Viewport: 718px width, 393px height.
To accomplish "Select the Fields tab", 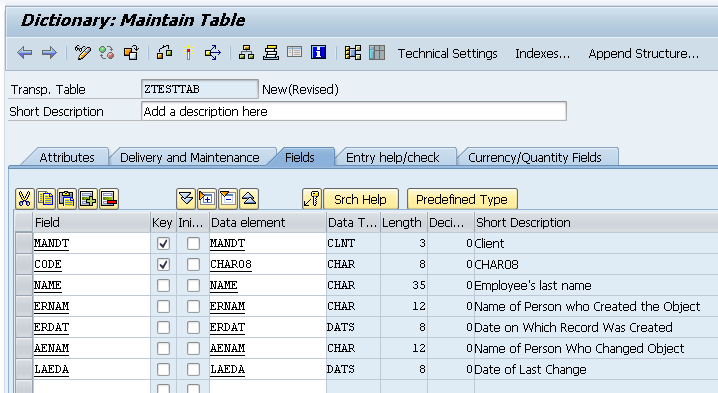I will (300, 157).
